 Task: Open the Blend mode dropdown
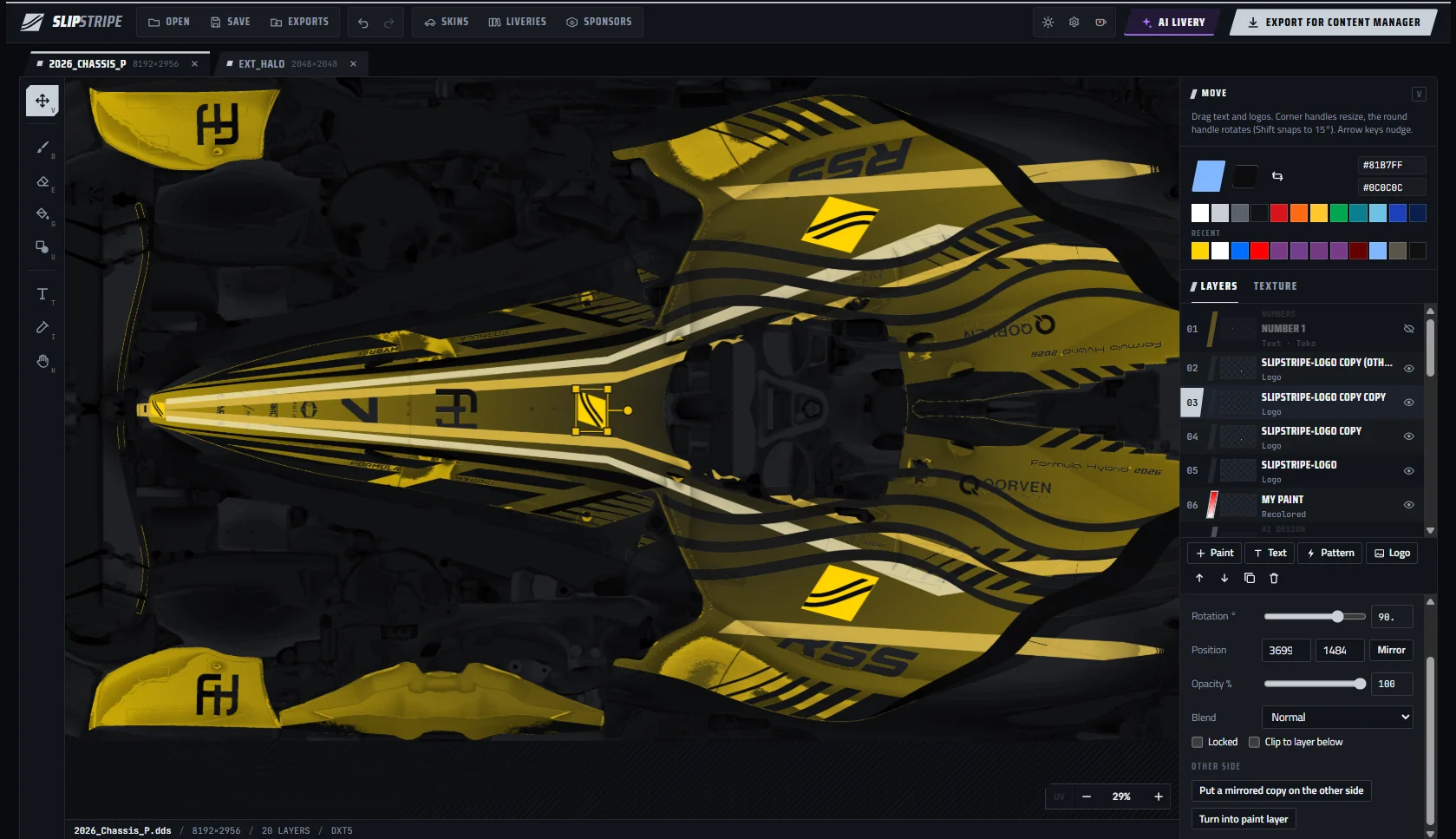(1337, 718)
